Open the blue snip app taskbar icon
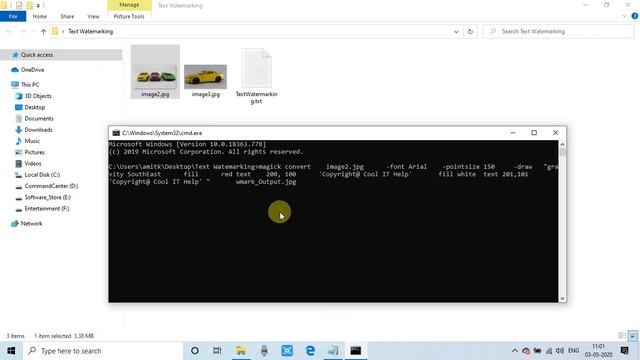 click(287, 351)
